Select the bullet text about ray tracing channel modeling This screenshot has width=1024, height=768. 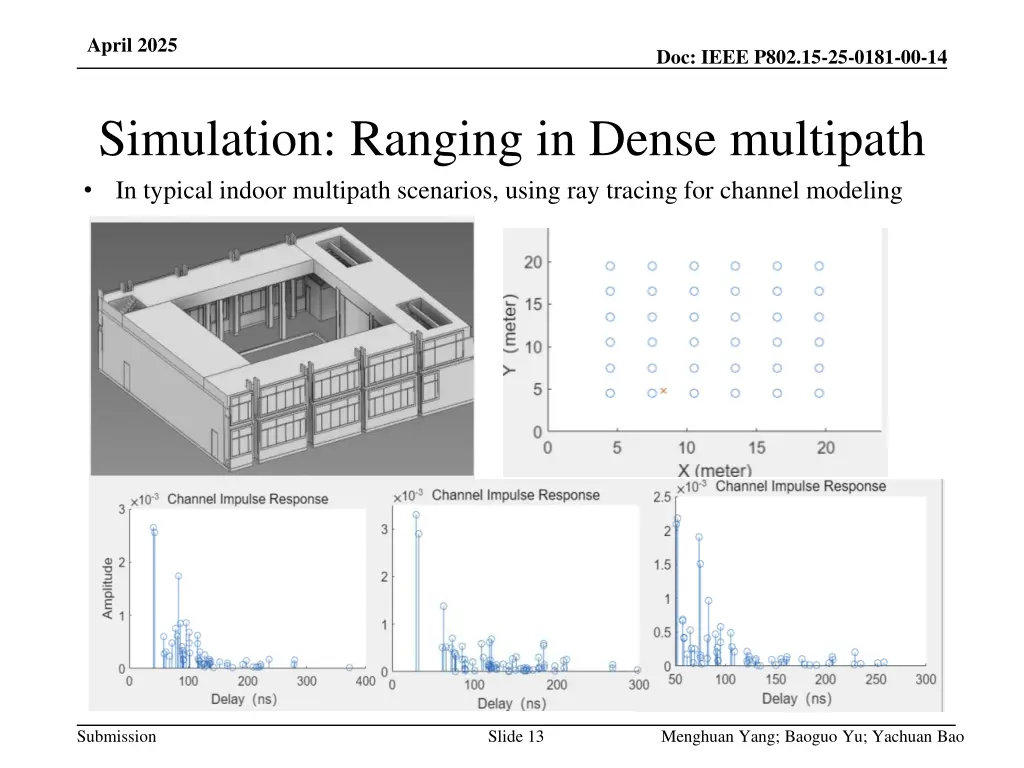click(x=509, y=191)
